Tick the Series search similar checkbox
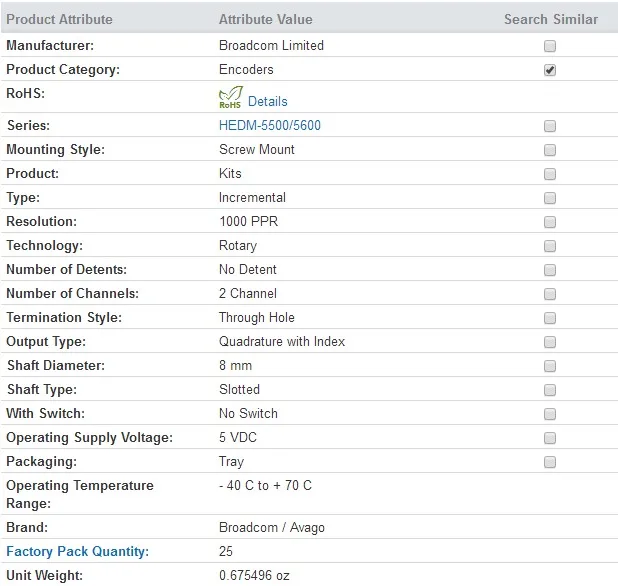The width and height of the screenshot is (618, 586). click(x=550, y=126)
